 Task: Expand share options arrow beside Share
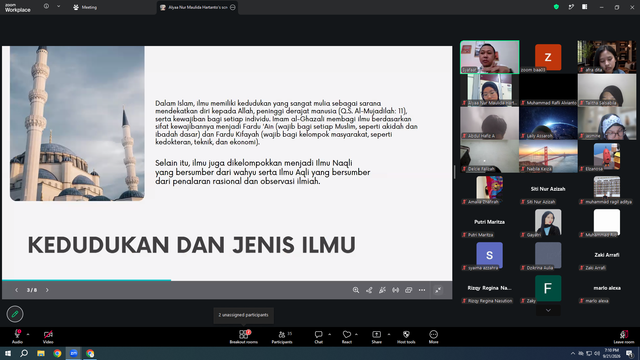pyautogui.click(x=389, y=334)
